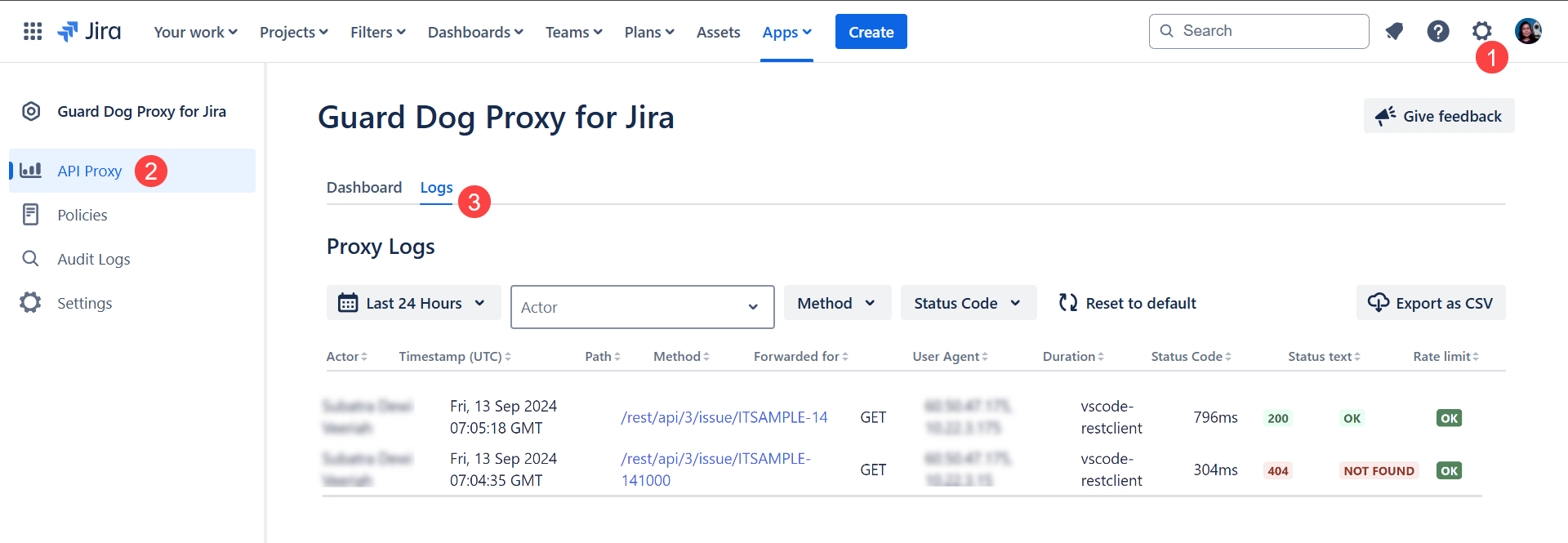The image size is (1568, 543).
Task: Click the Create button
Action: click(871, 32)
